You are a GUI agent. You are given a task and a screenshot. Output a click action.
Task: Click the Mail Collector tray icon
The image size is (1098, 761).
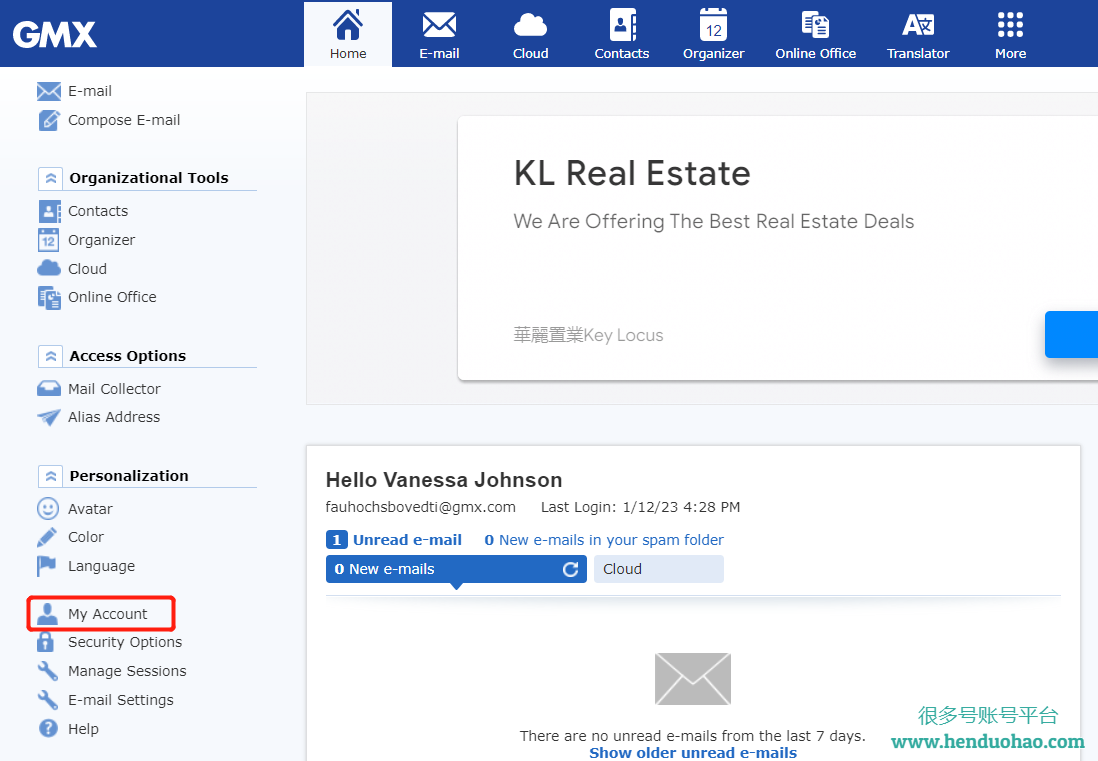click(x=48, y=389)
